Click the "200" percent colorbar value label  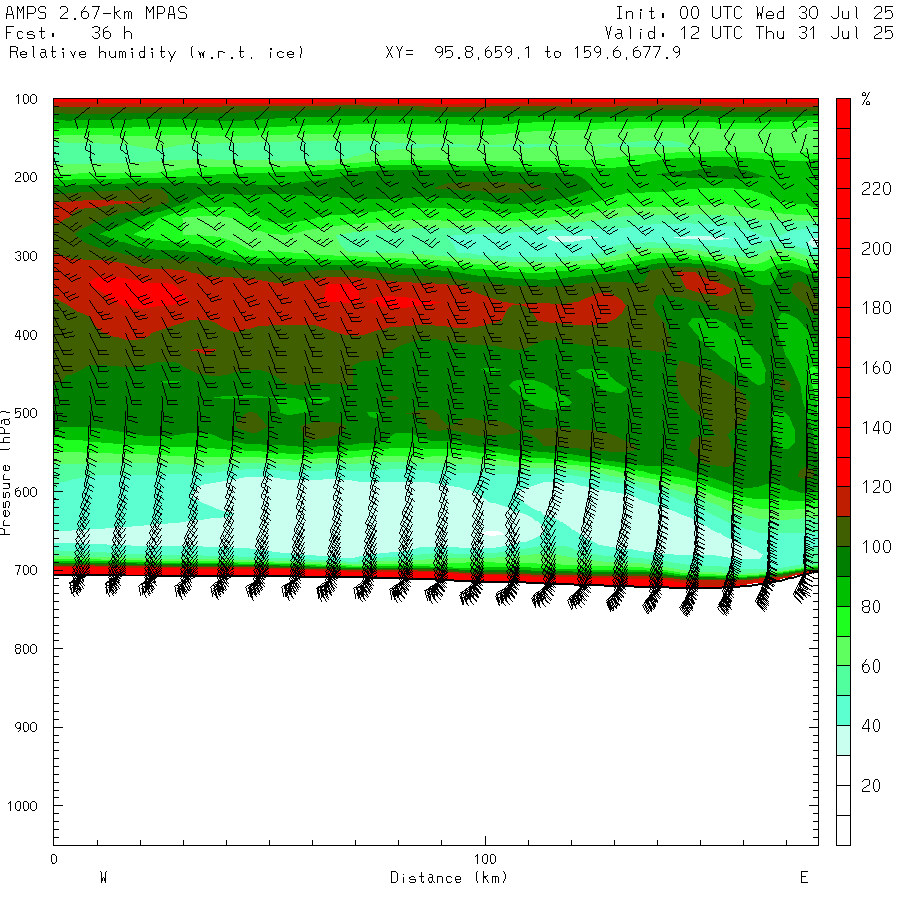(876, 248)
